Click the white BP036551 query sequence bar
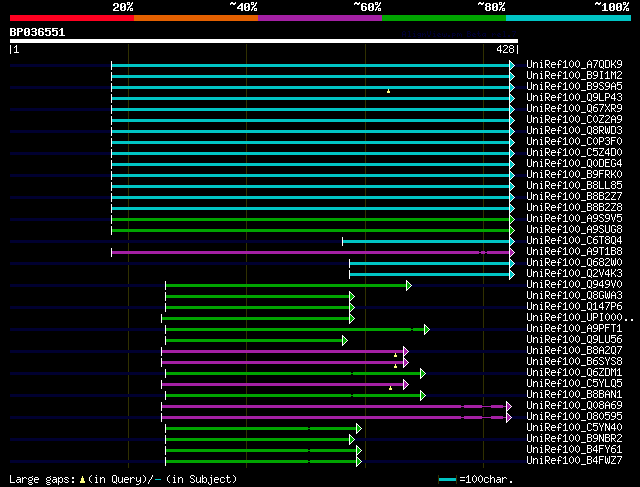Viewport: 640px width, 487px height. click(x=264, y=41)
